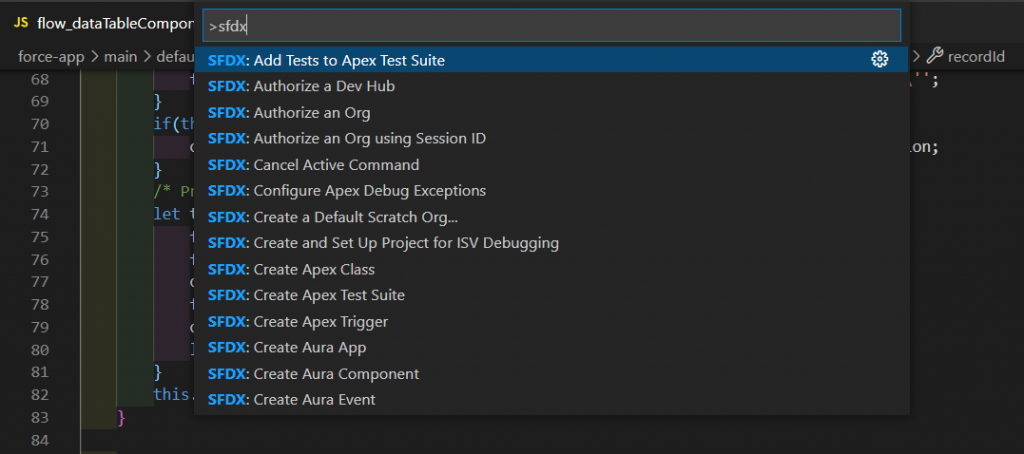
Task: Select SFDX: Cancel Active Command
Action: (313, 164)
